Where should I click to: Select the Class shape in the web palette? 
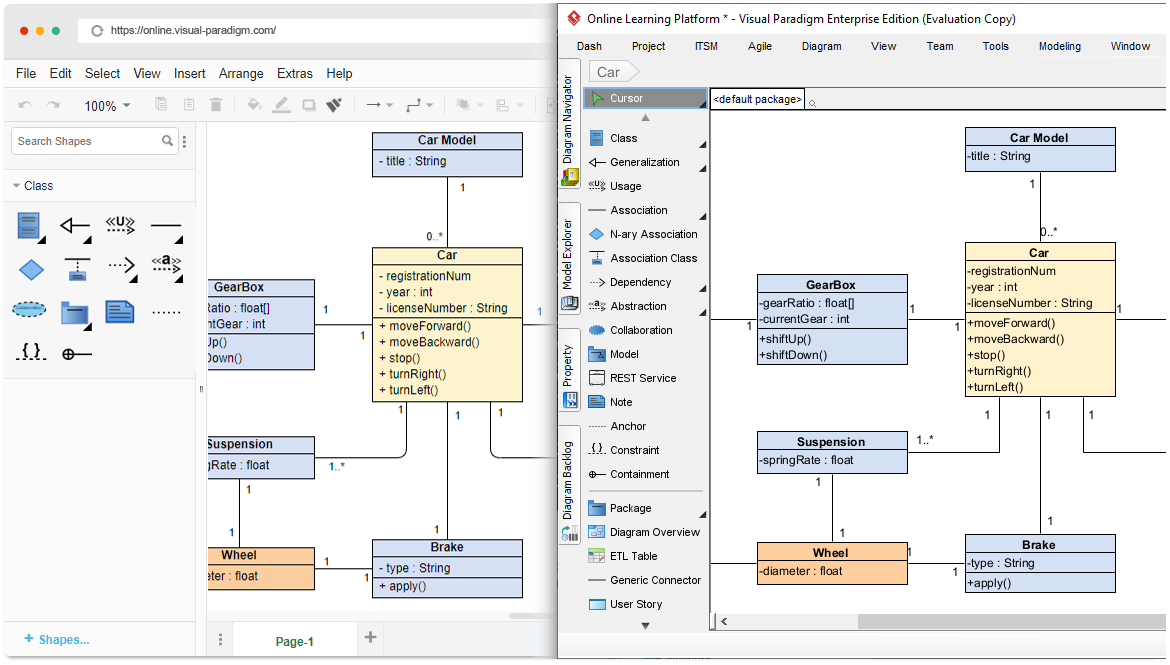29,226
